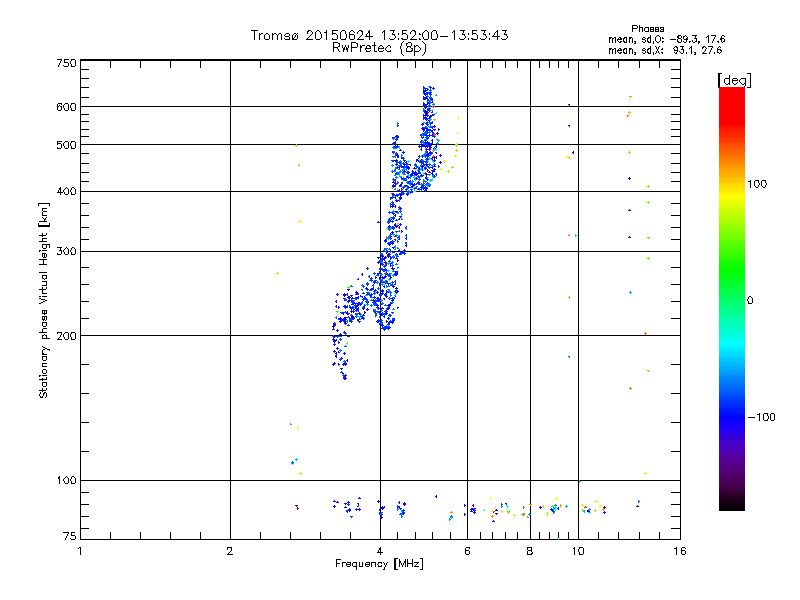This screenshot has height=600, width=800.
Task: Click the 'mean, sd,X: 93.1, 27.6' text
Action: coord(665,51)
